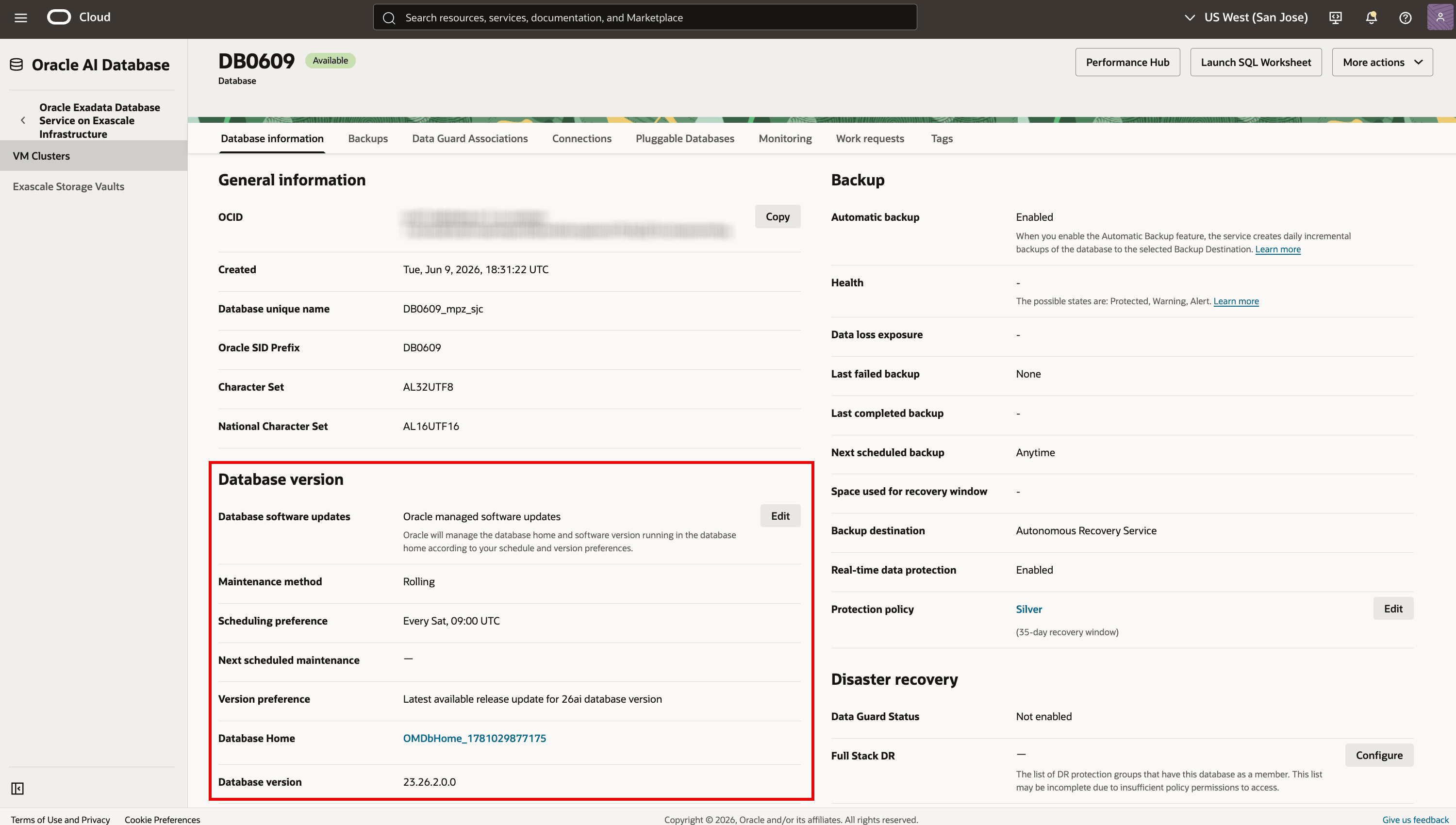Click the Oracle AI Database icon
The height and width of the screenshot is (825, 1456).
[x=17, y=65]
